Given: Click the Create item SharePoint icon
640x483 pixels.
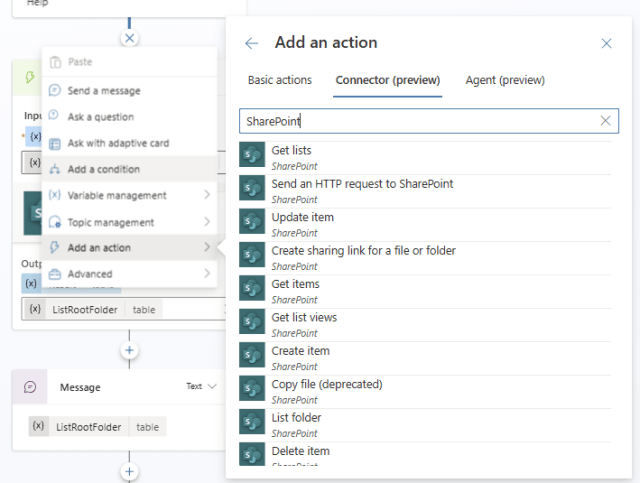Looking at the screenshot, I should [x=252, y=357].
